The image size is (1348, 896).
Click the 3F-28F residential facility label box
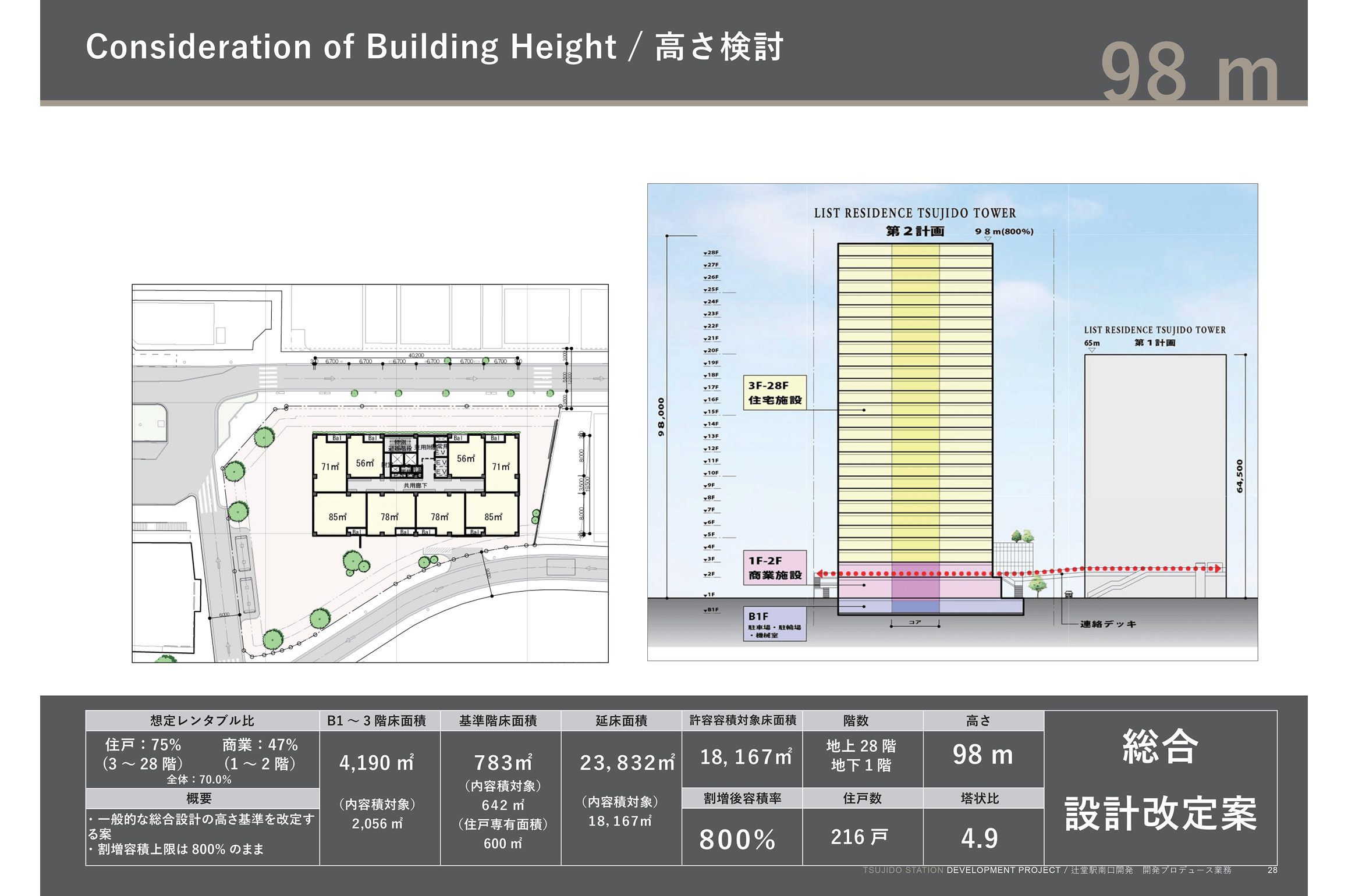[x=775, y=393]
